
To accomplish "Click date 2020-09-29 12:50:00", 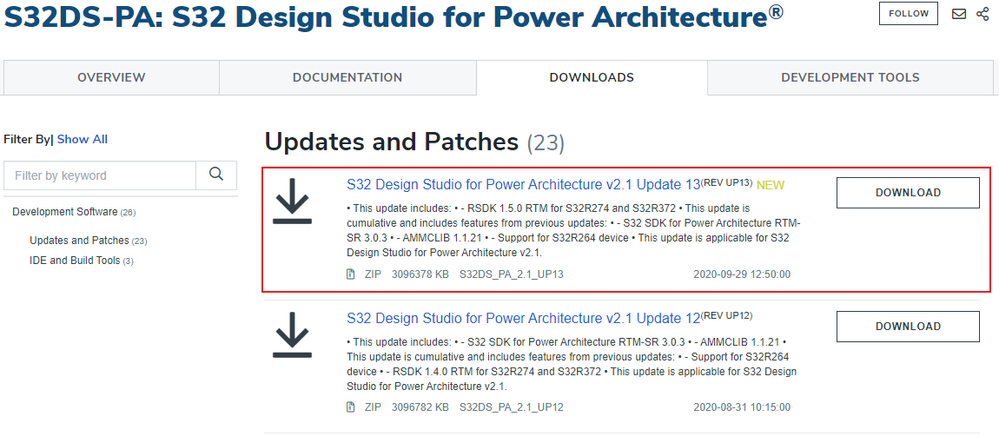I will pyautogui.click(x=742, y=274).
